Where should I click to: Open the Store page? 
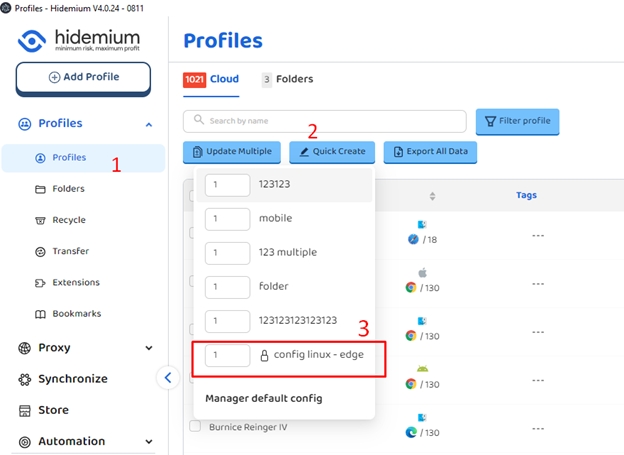53,410
